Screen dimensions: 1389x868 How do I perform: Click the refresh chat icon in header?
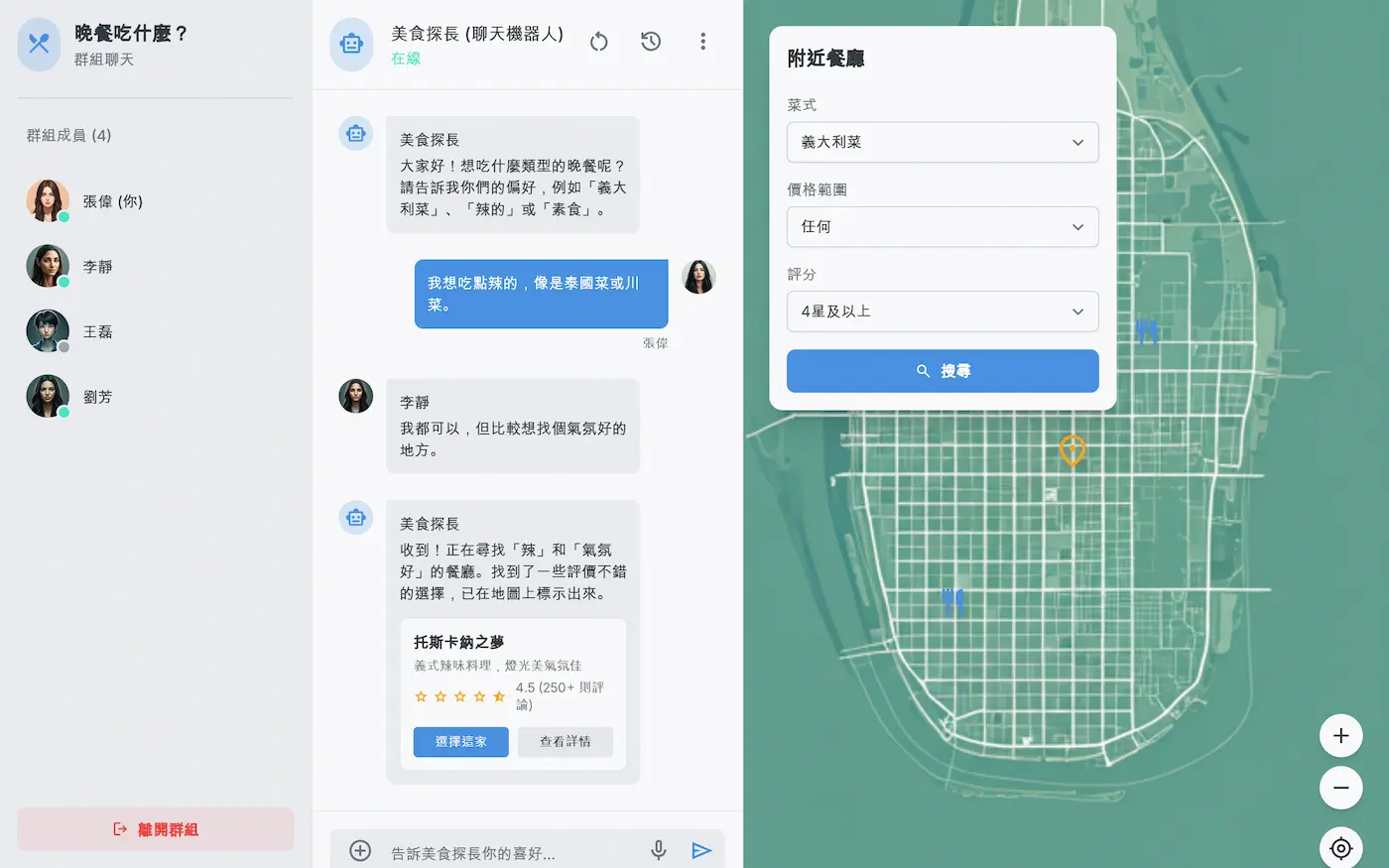tap(598, 42)
